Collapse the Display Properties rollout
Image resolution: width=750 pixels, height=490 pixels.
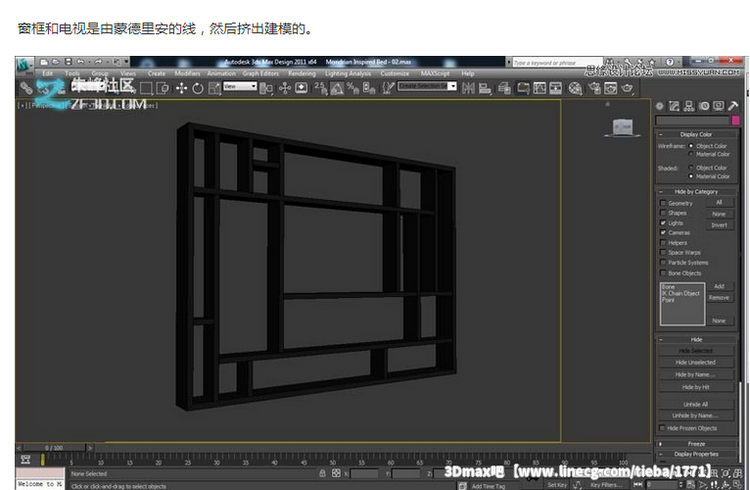[x=696, y=454]
